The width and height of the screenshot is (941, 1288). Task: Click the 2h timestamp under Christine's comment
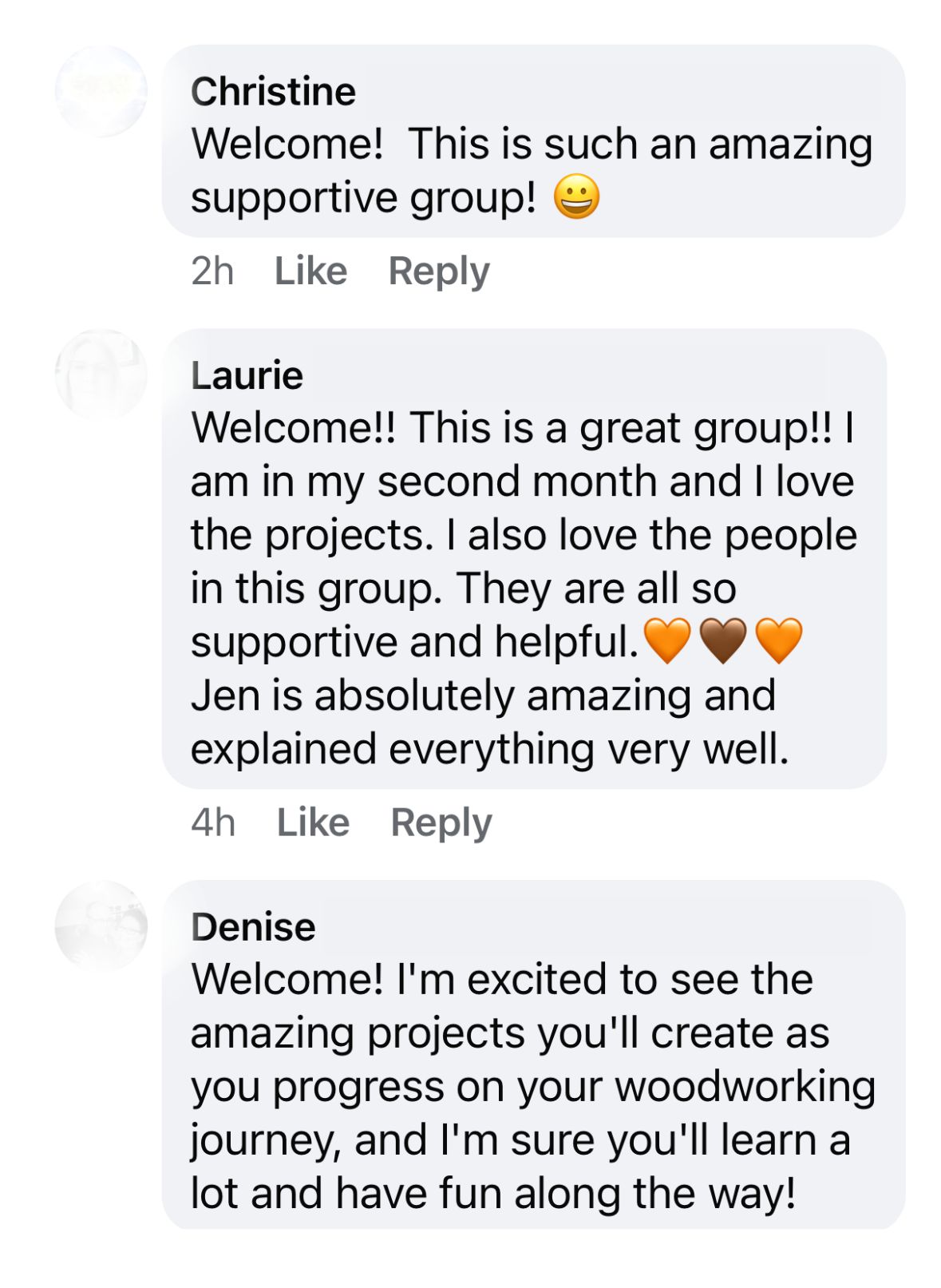[x=212, y=271]
